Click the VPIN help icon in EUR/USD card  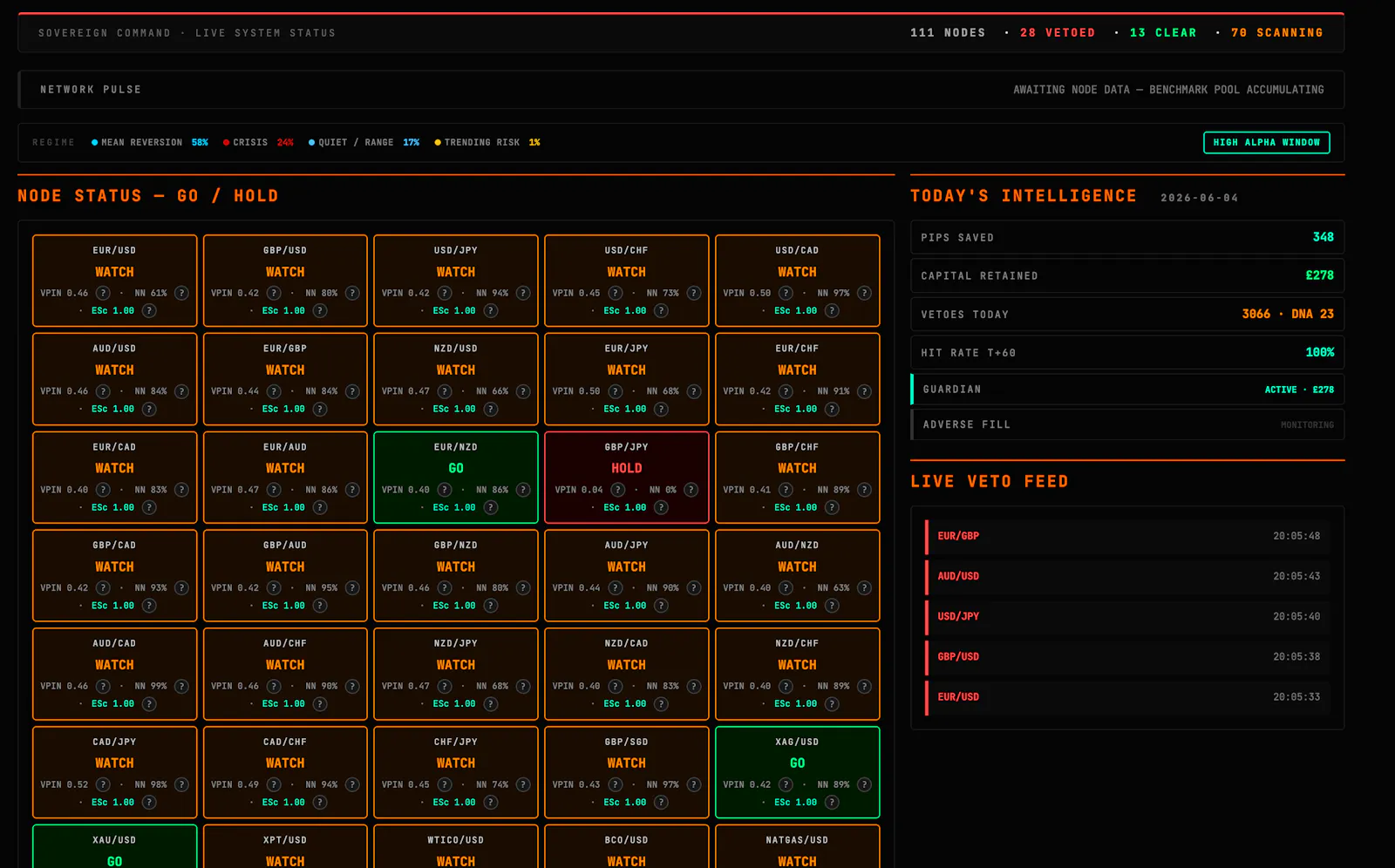[103, 293]
